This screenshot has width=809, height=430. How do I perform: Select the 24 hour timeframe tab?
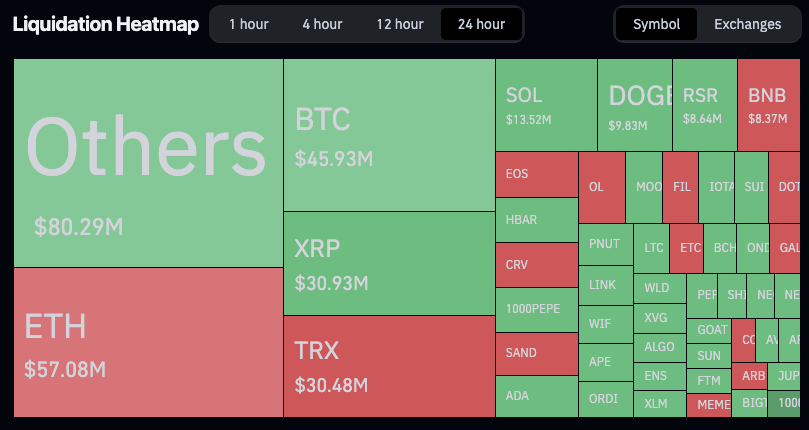[x=481, y=24]
